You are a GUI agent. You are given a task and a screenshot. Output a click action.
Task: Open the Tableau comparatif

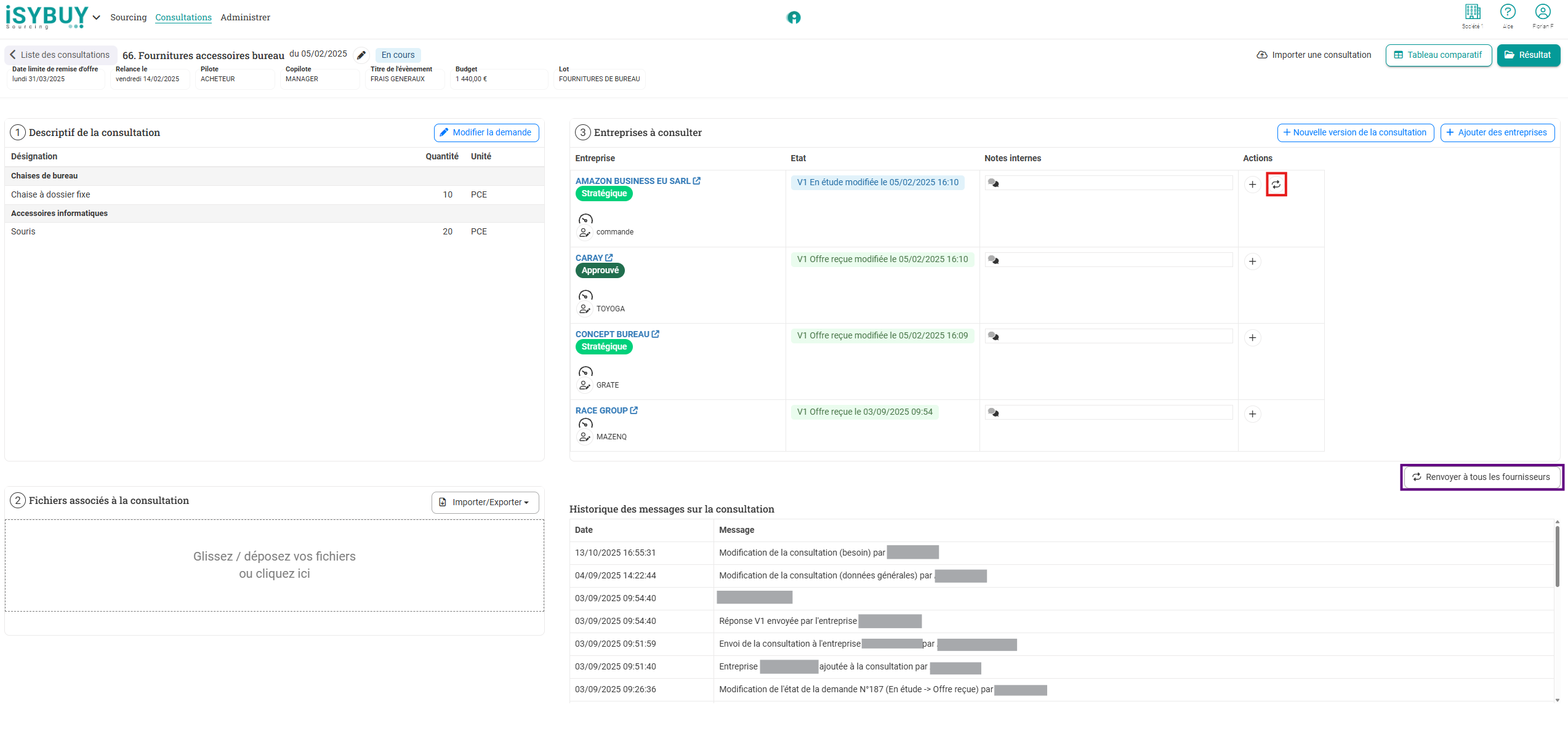[1438, 55]
